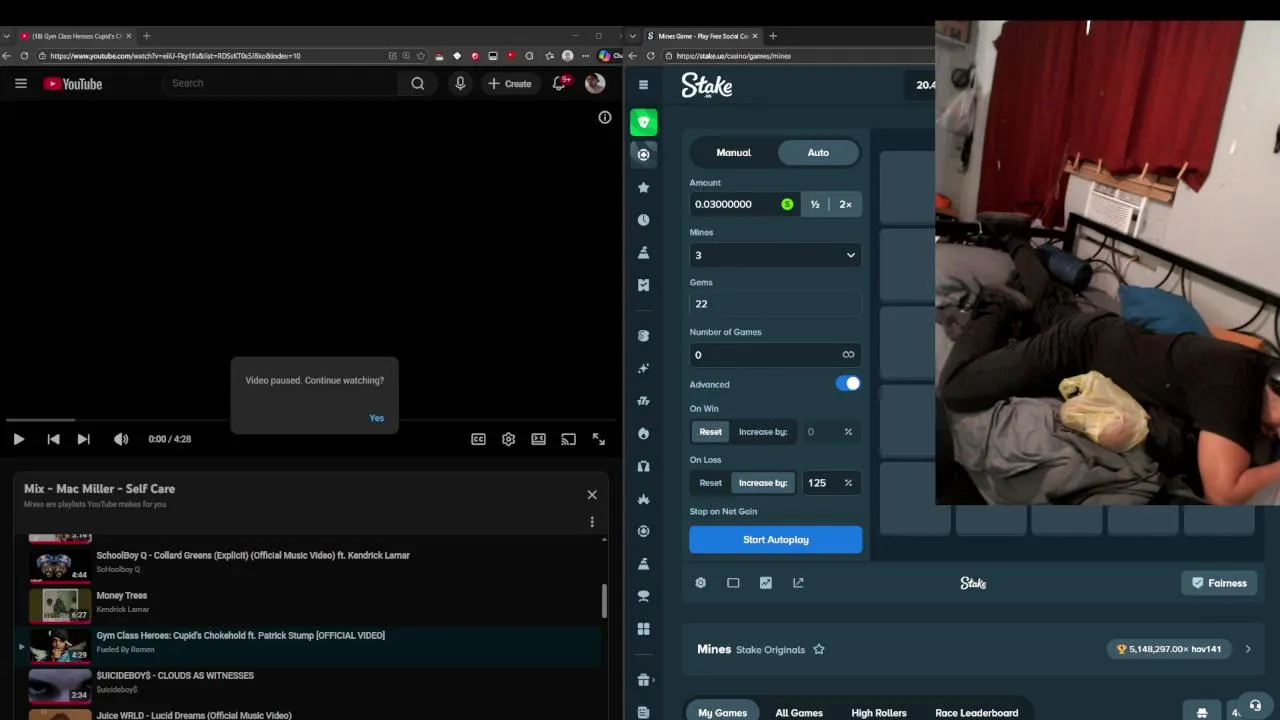
Task: Open Stake sidebar favourites star
Action: (x=644, y=187)
